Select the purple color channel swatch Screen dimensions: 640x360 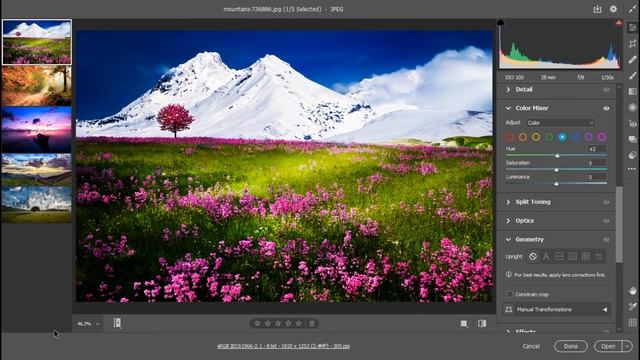click(x=589, y=137)
